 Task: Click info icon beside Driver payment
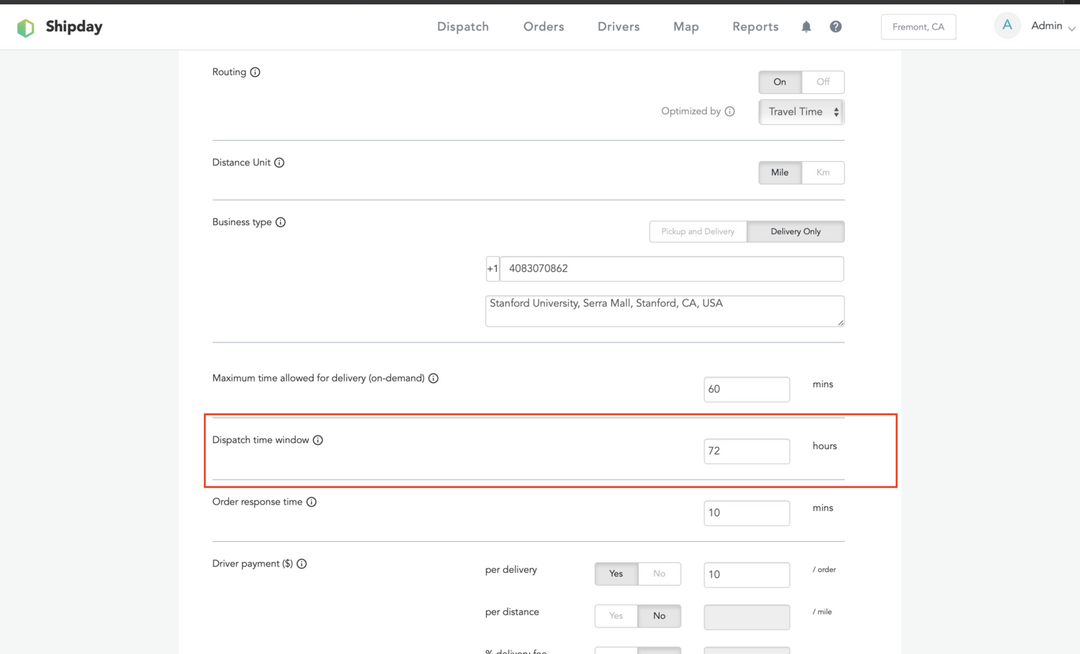[x=302, y=564]
